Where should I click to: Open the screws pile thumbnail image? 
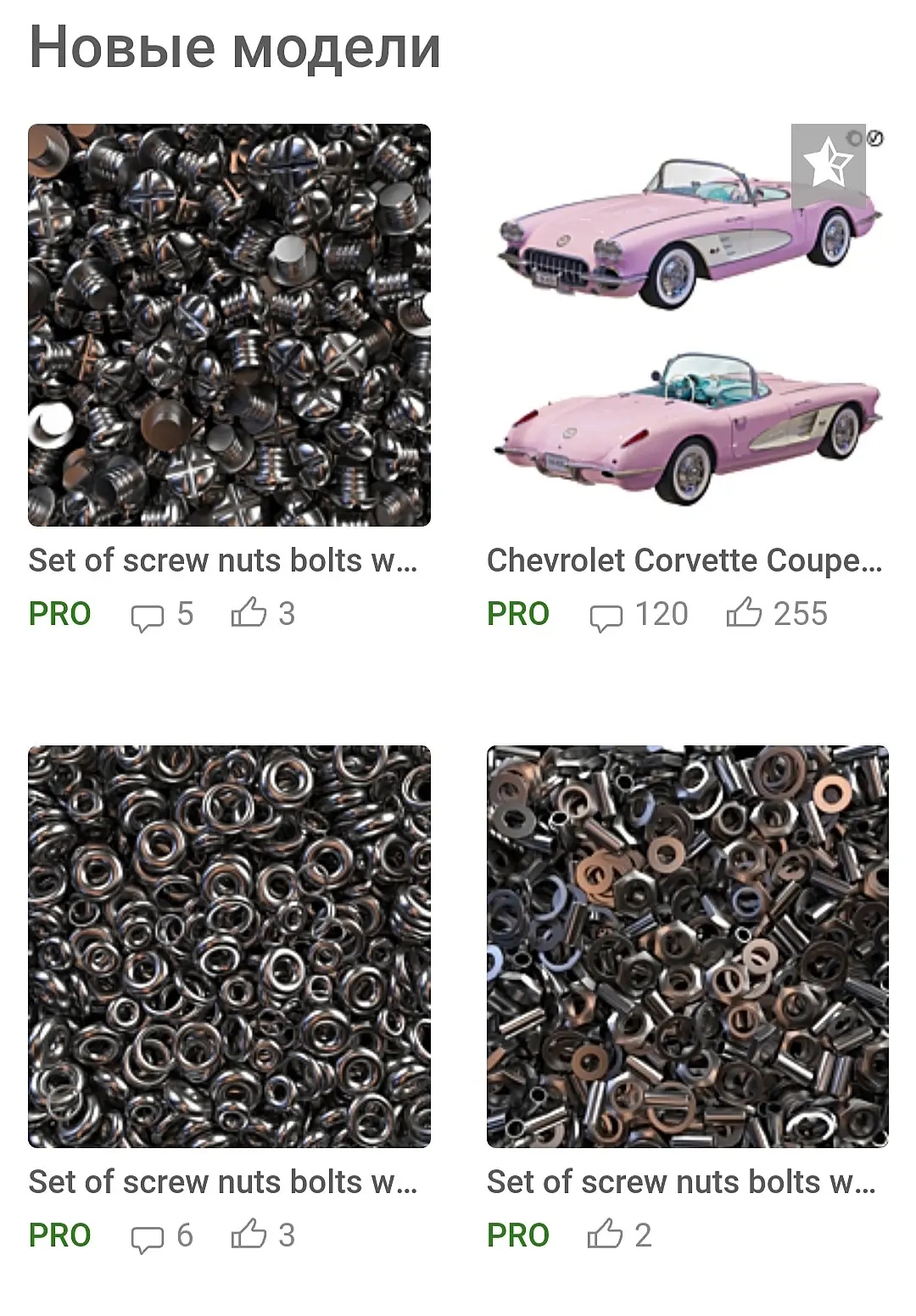[x=229, y=326]
